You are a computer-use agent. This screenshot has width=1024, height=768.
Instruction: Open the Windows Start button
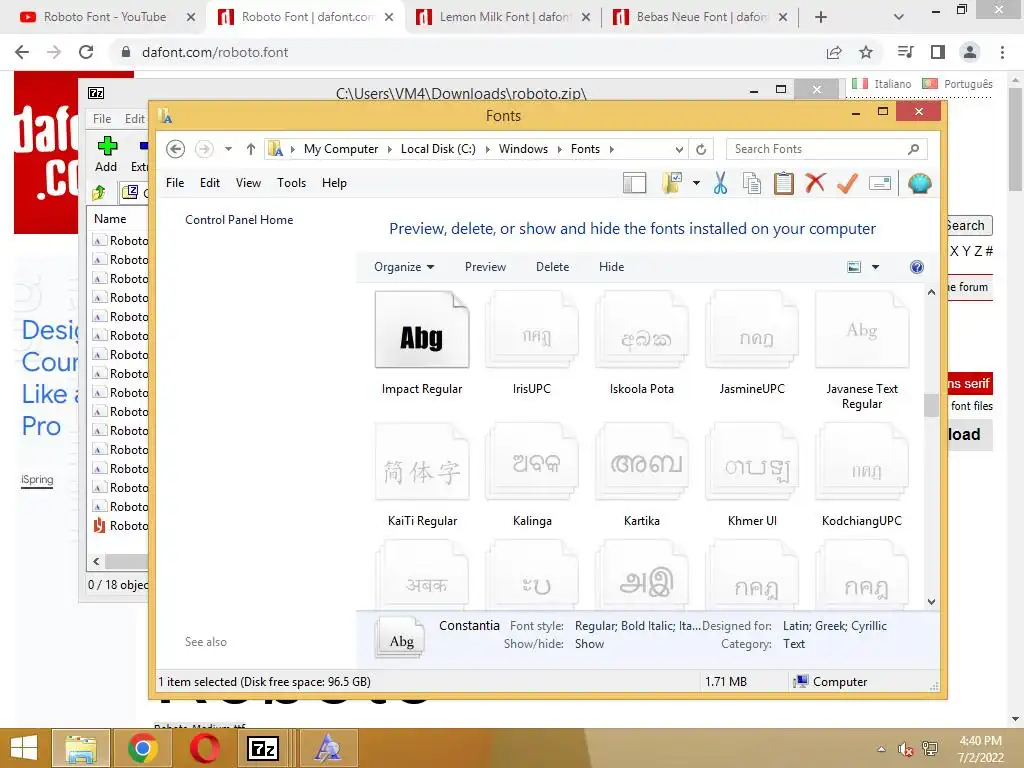tap(24, 748)
